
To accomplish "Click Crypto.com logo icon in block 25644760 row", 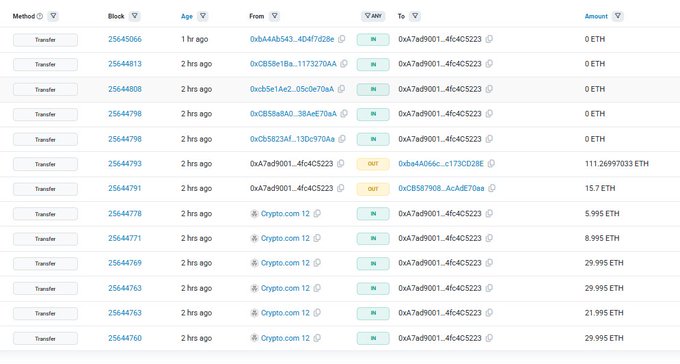I will pos(255,338).
